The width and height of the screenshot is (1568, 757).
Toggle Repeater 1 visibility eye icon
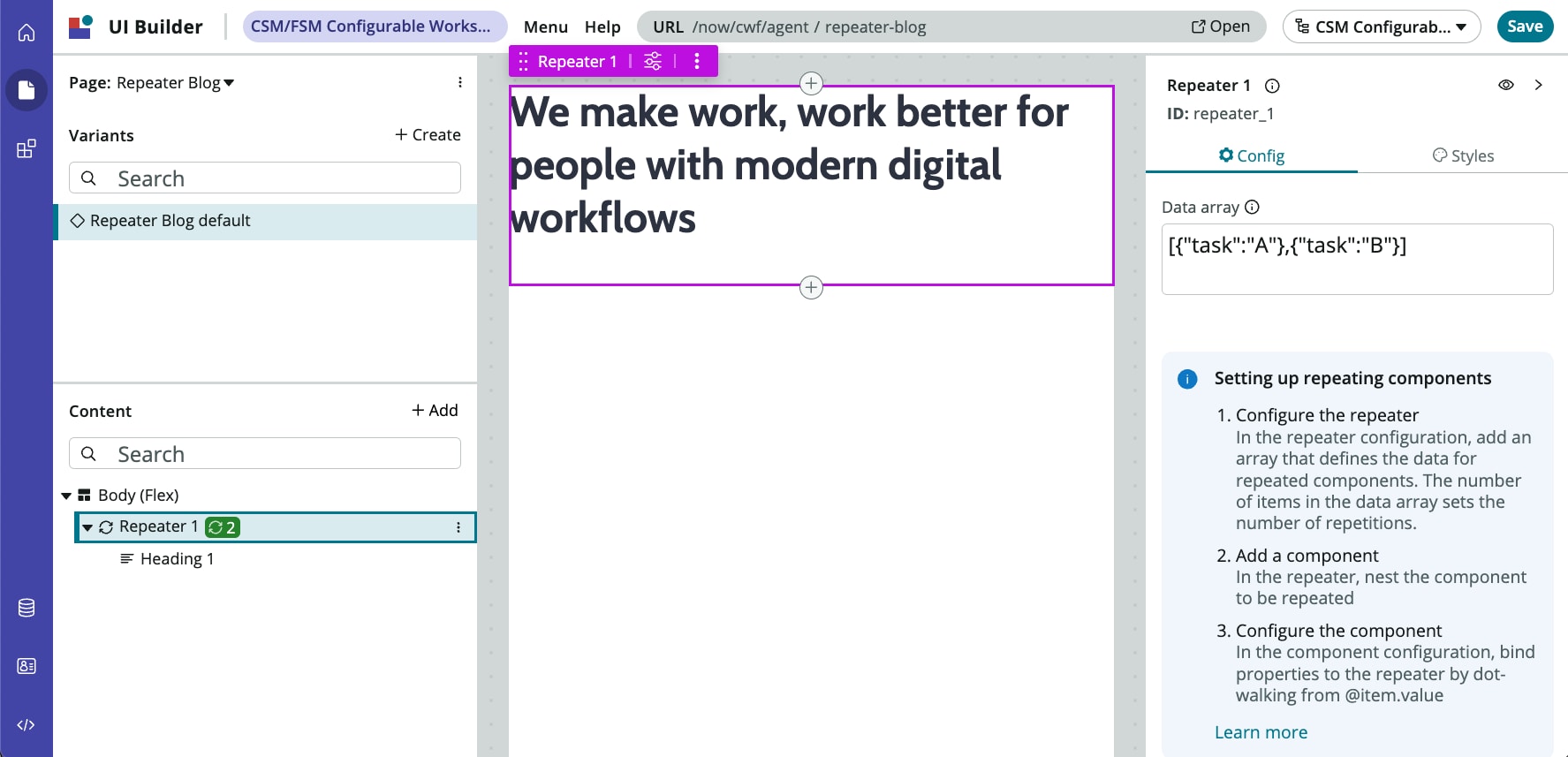[1506, 85]
